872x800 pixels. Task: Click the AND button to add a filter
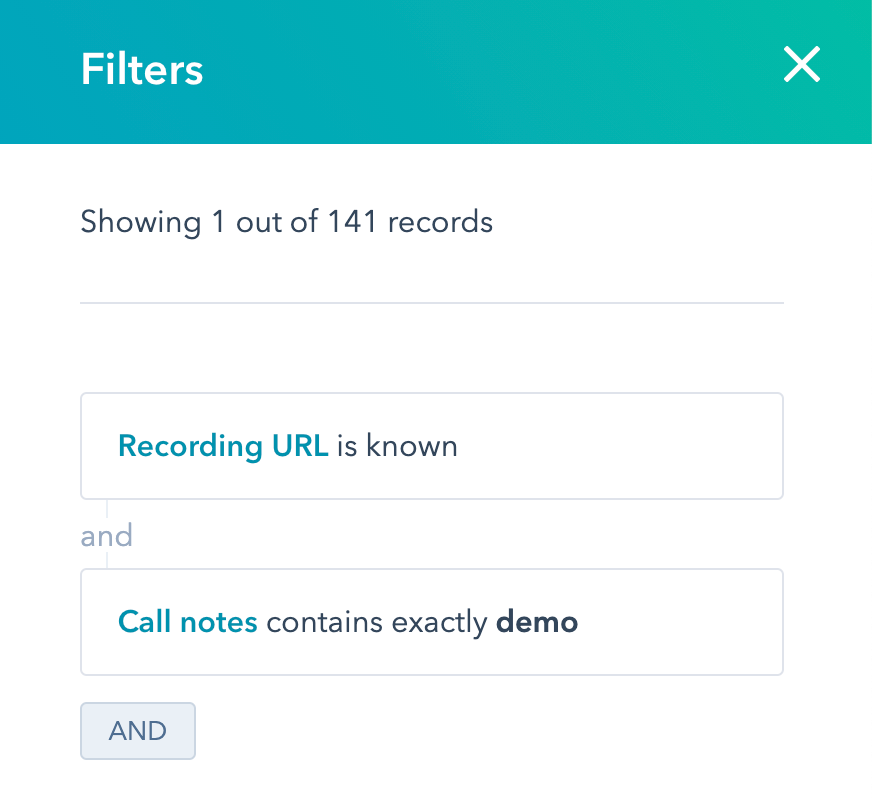[138, 731]
